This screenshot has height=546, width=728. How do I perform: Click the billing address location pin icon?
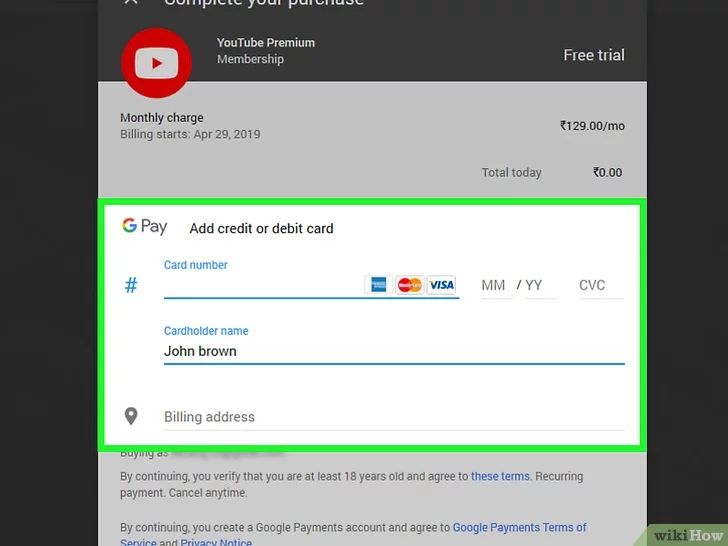click(130, 417)
